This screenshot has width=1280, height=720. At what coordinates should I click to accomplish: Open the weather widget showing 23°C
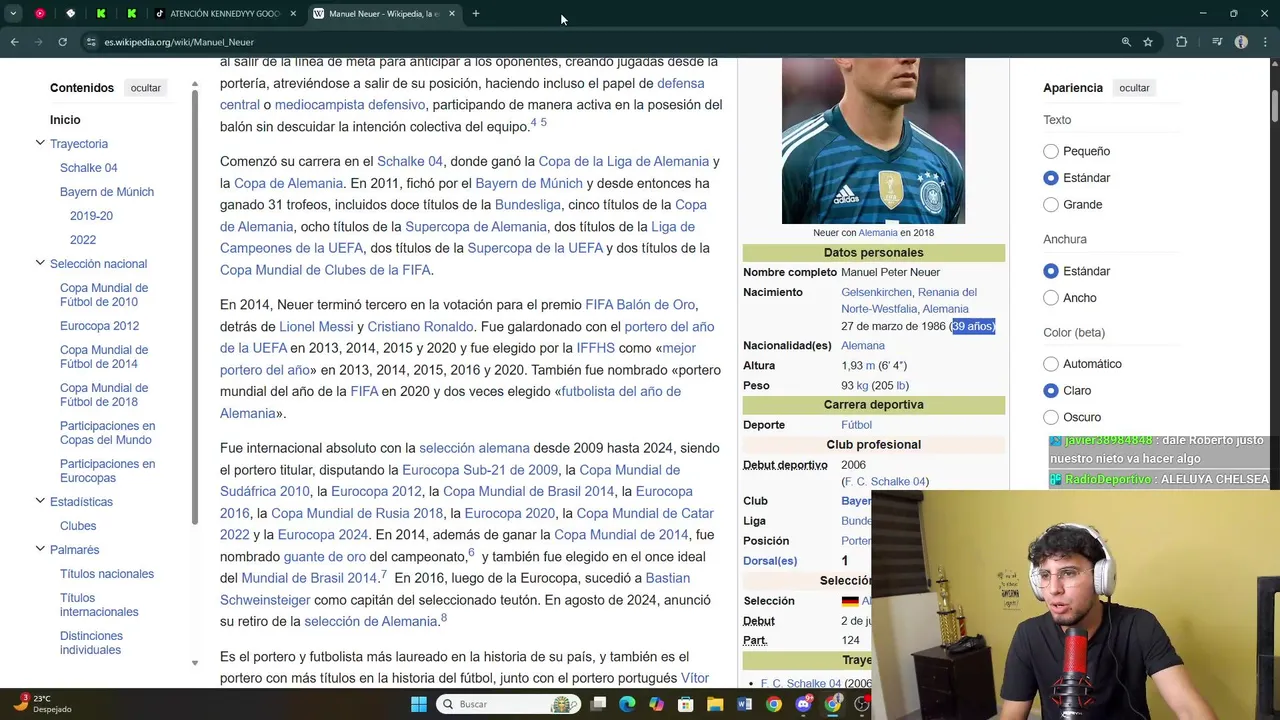tap(42, 704)
